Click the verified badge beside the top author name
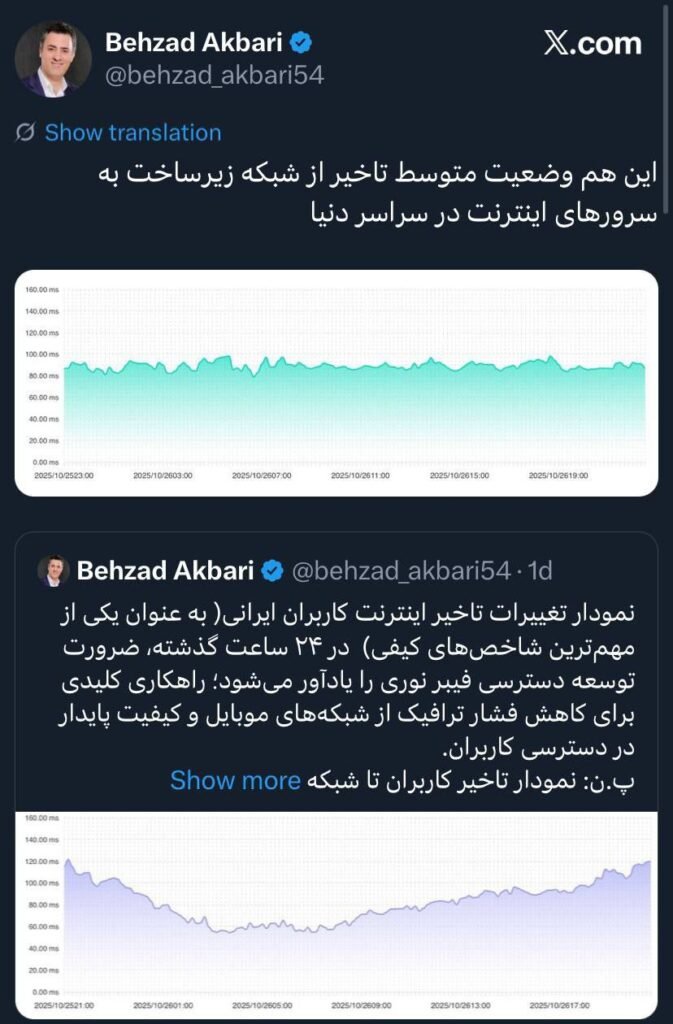673x1024 pixels. tap(302, 43)
